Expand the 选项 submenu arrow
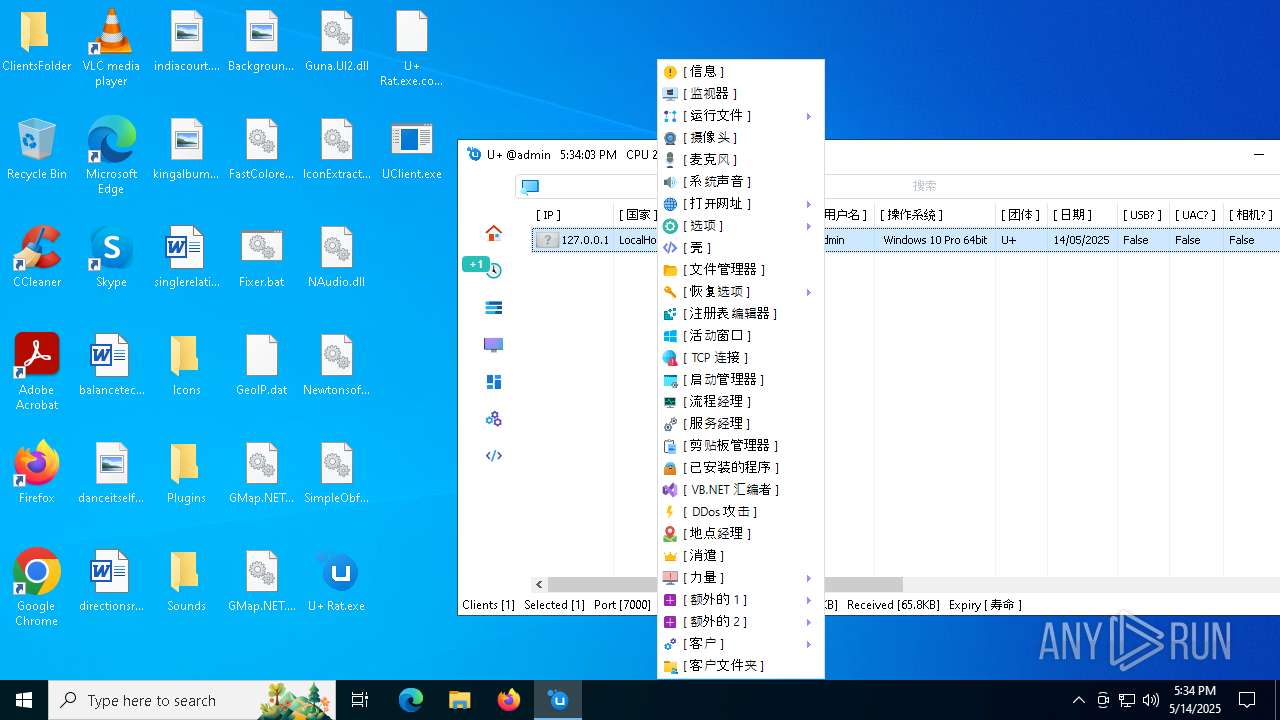The height and width of the screenshot is (720, 1280). [x=808, y=226]
